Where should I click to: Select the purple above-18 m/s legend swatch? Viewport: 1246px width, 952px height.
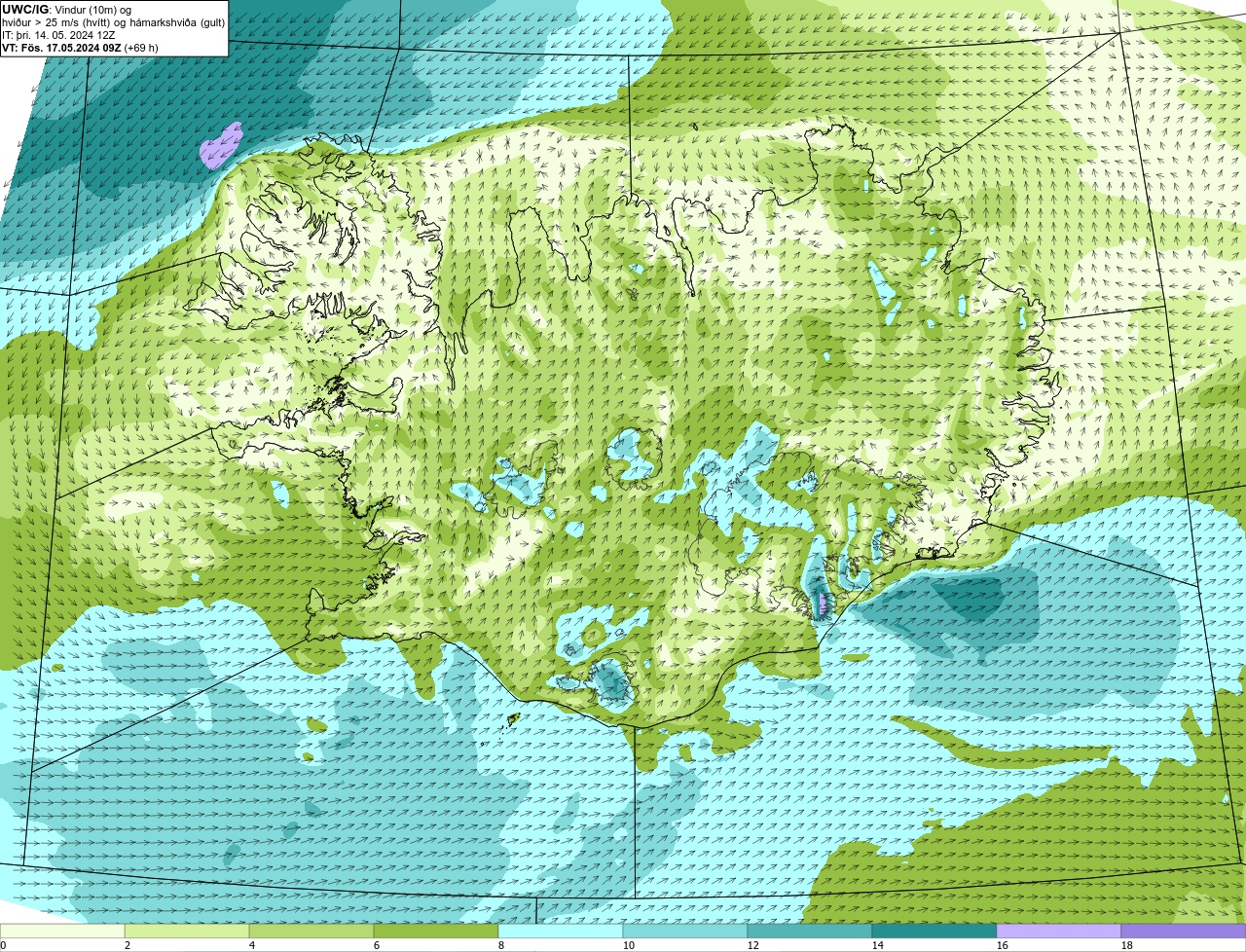pyautogui.click(x=1184, y=931)
